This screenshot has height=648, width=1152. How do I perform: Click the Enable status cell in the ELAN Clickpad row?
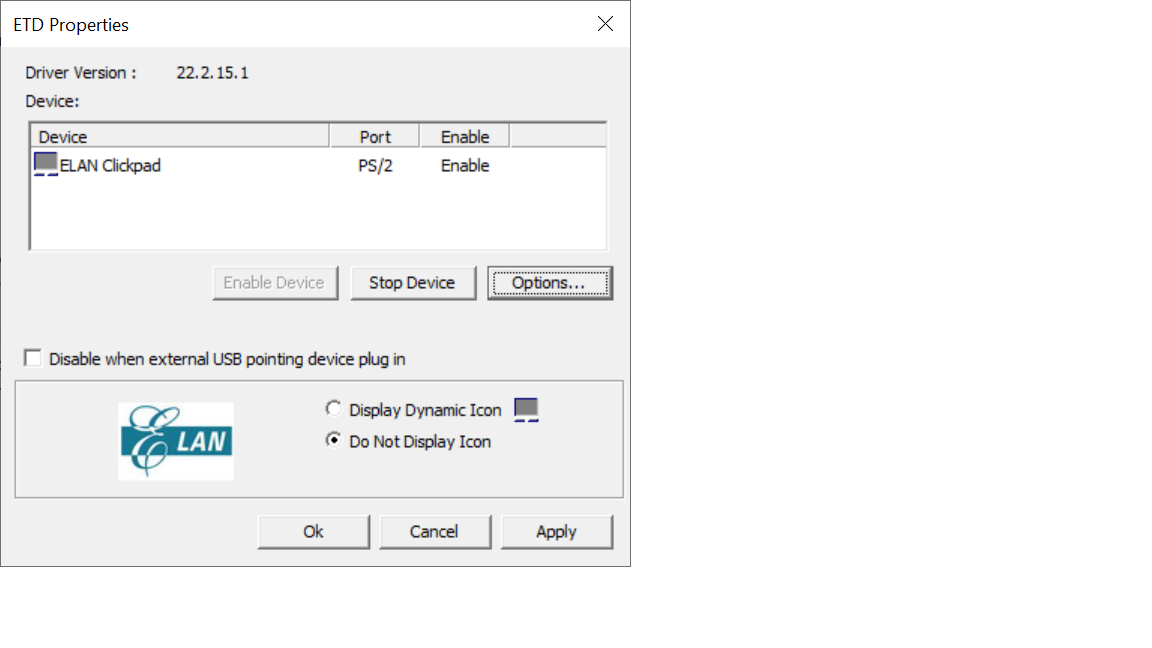tap(465, 165)
